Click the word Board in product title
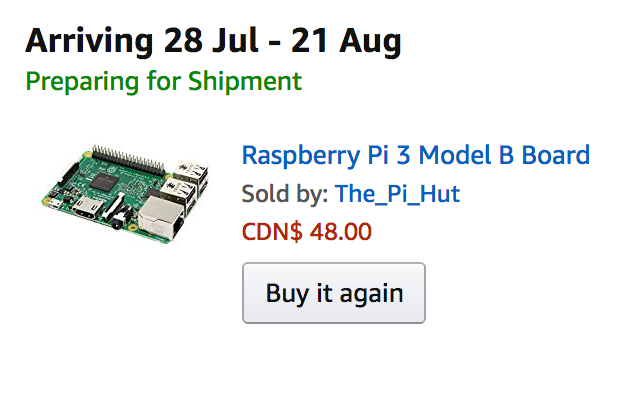The width and height of the screenshot is (638, 414). (556, 155)
